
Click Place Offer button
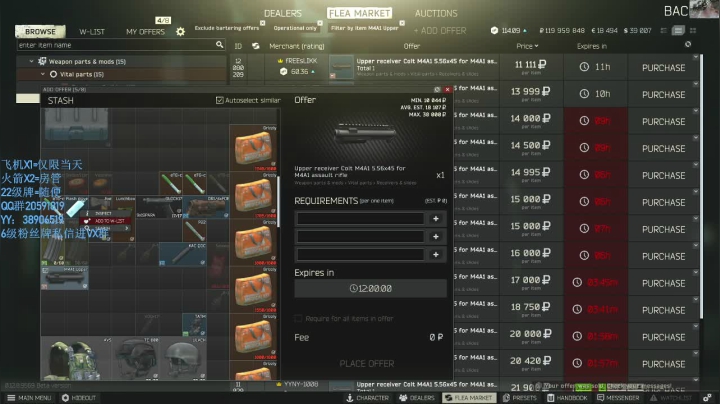366,364
